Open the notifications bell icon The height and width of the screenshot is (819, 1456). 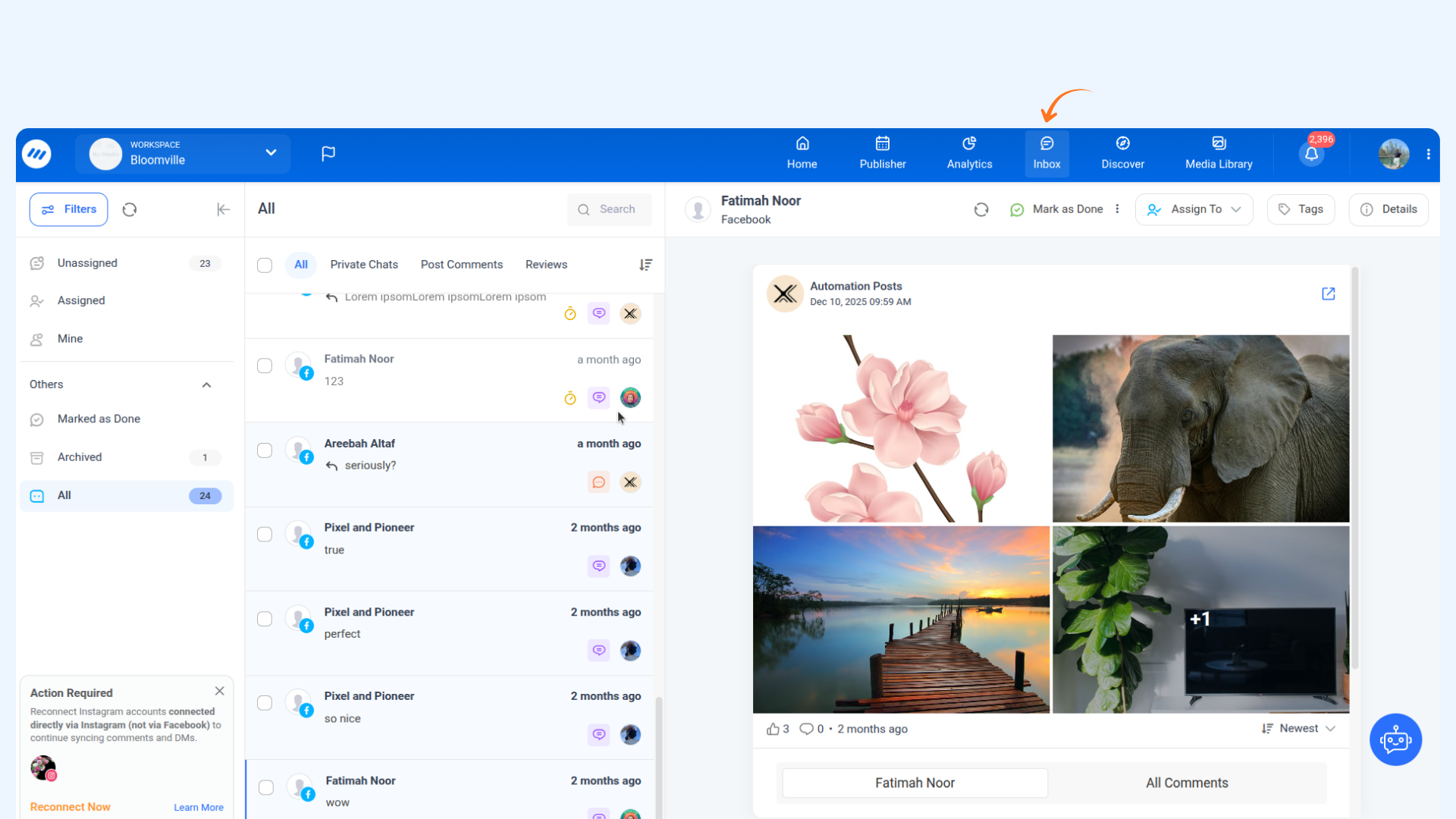coord(1311,154)
